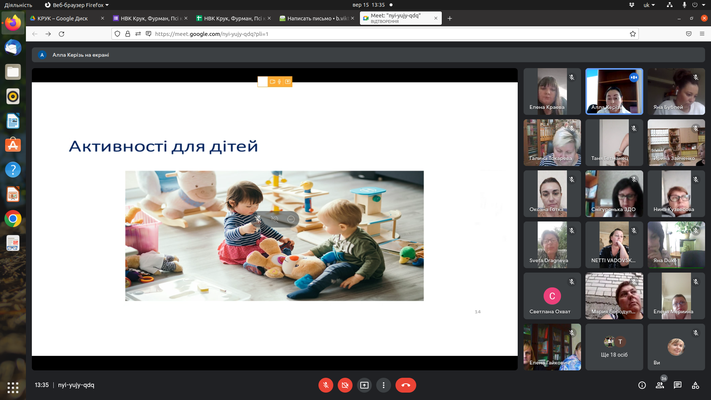Open a new browser tab

coord(450,19)
